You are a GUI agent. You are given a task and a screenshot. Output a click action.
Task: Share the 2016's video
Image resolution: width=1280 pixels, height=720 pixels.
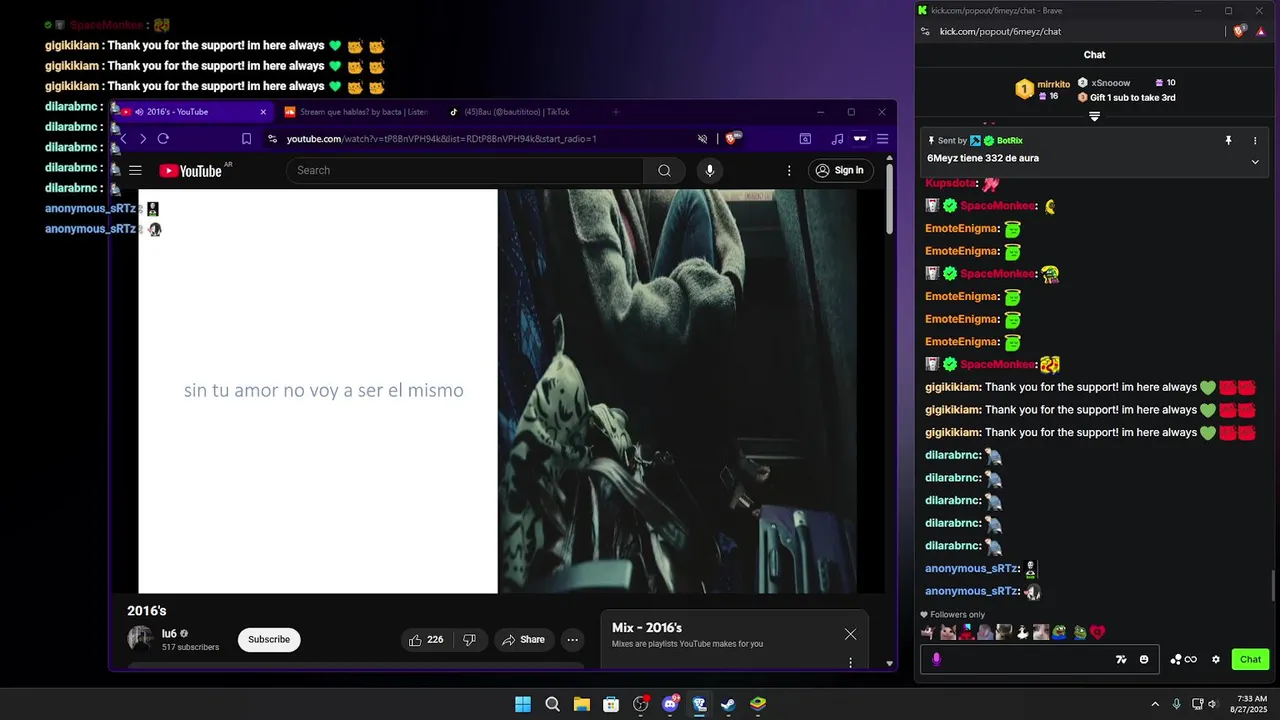(x=524, y=640)
